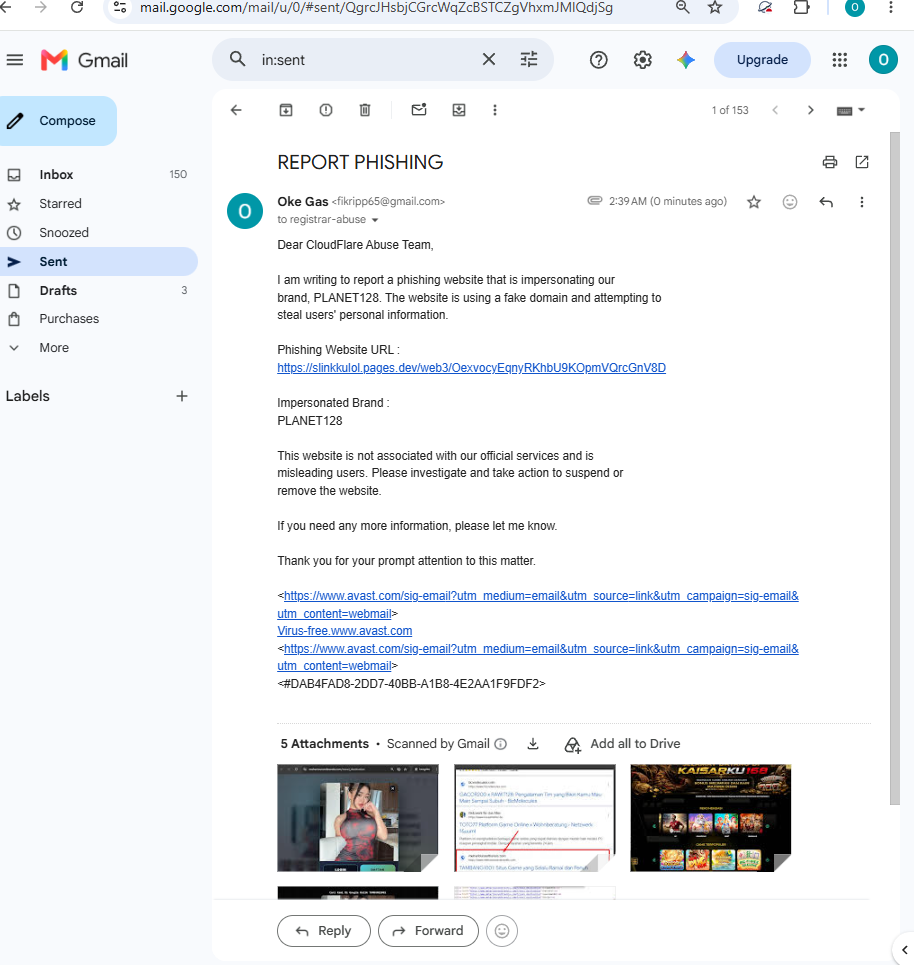Open message More options three dots
914x965 pixels.
862,202
